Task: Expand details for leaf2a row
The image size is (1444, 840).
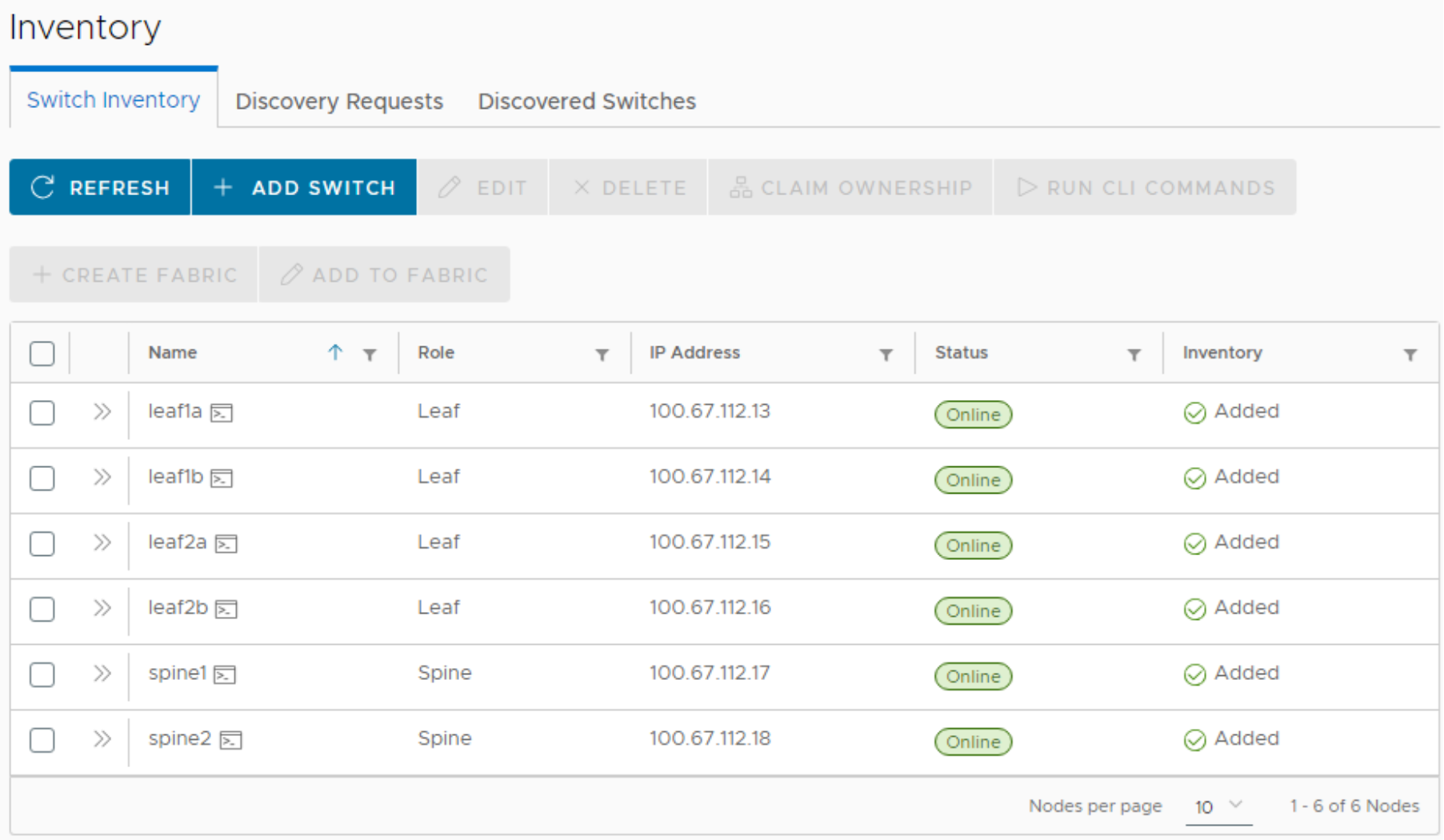Action: click(102, 543)
